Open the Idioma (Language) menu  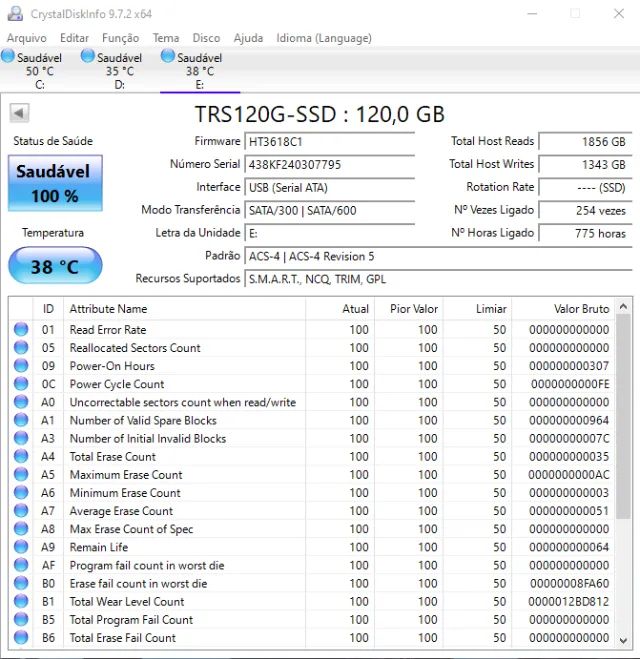click(x=324, y=38)
